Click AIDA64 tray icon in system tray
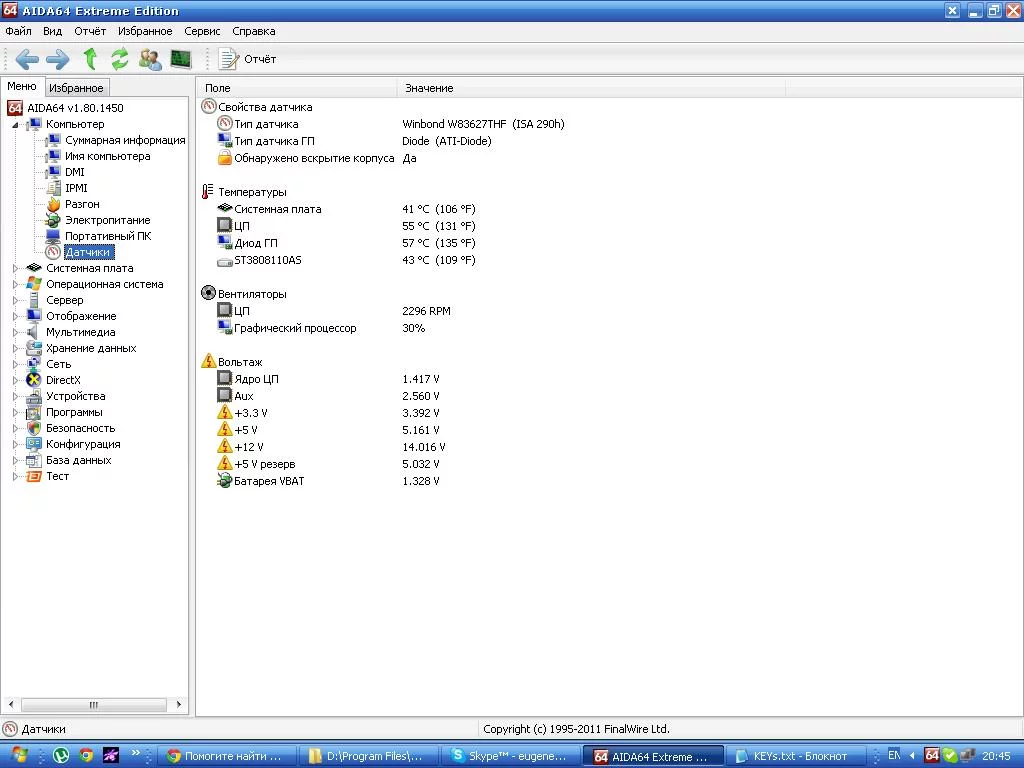 click(x=932, y=755)
